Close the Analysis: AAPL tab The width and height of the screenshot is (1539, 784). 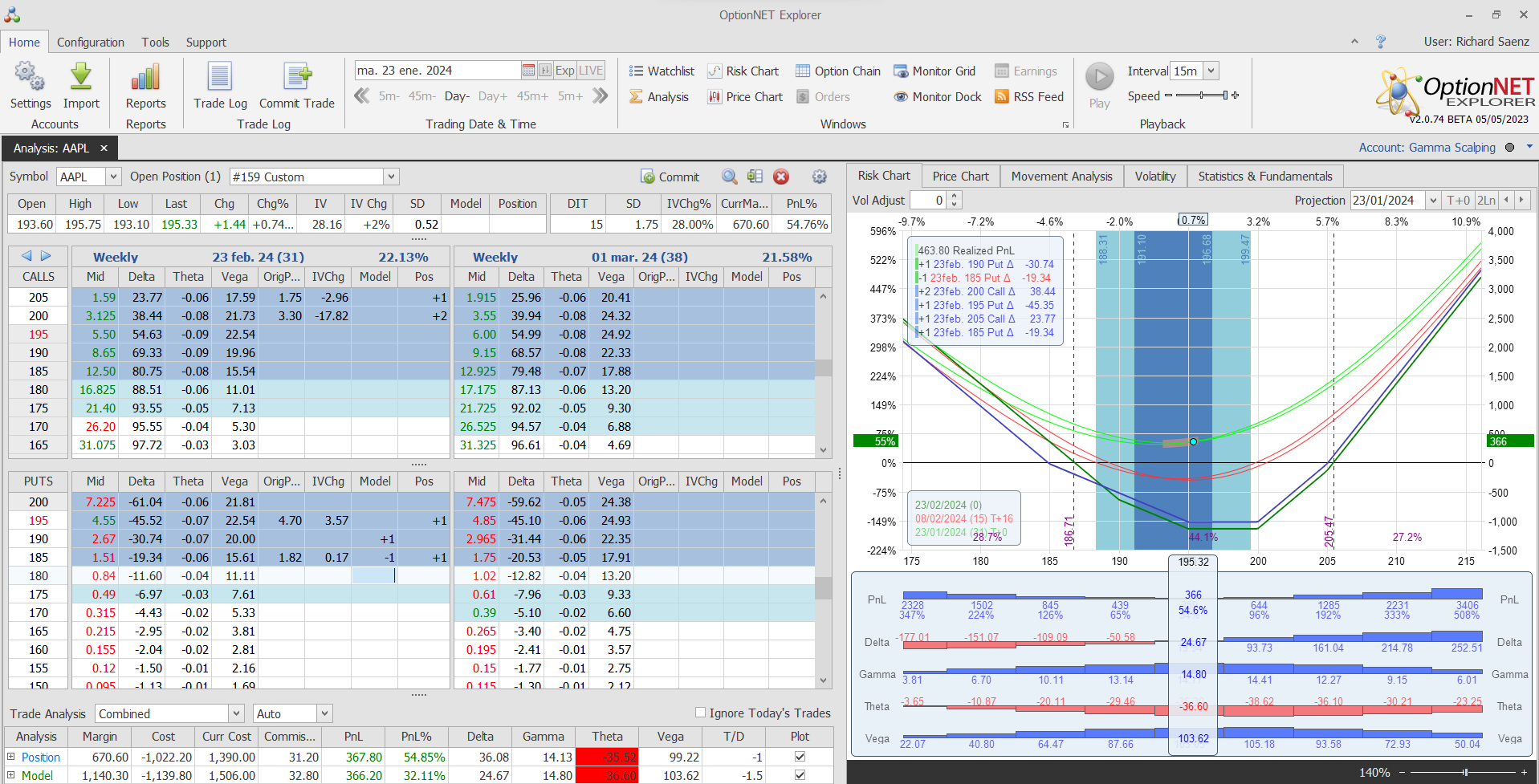[104, 148]
